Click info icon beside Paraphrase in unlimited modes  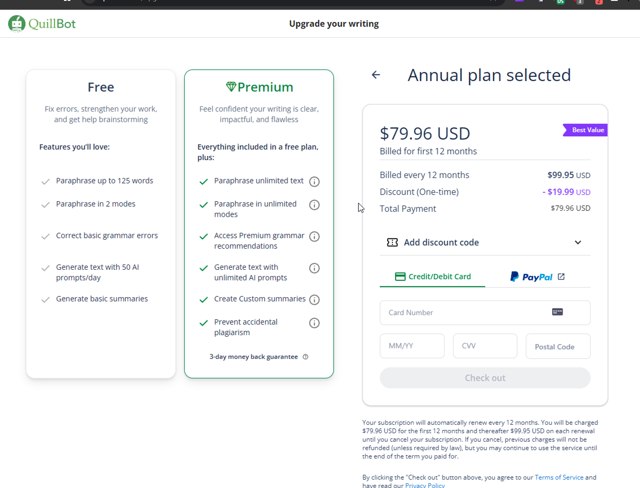point(314,205)
